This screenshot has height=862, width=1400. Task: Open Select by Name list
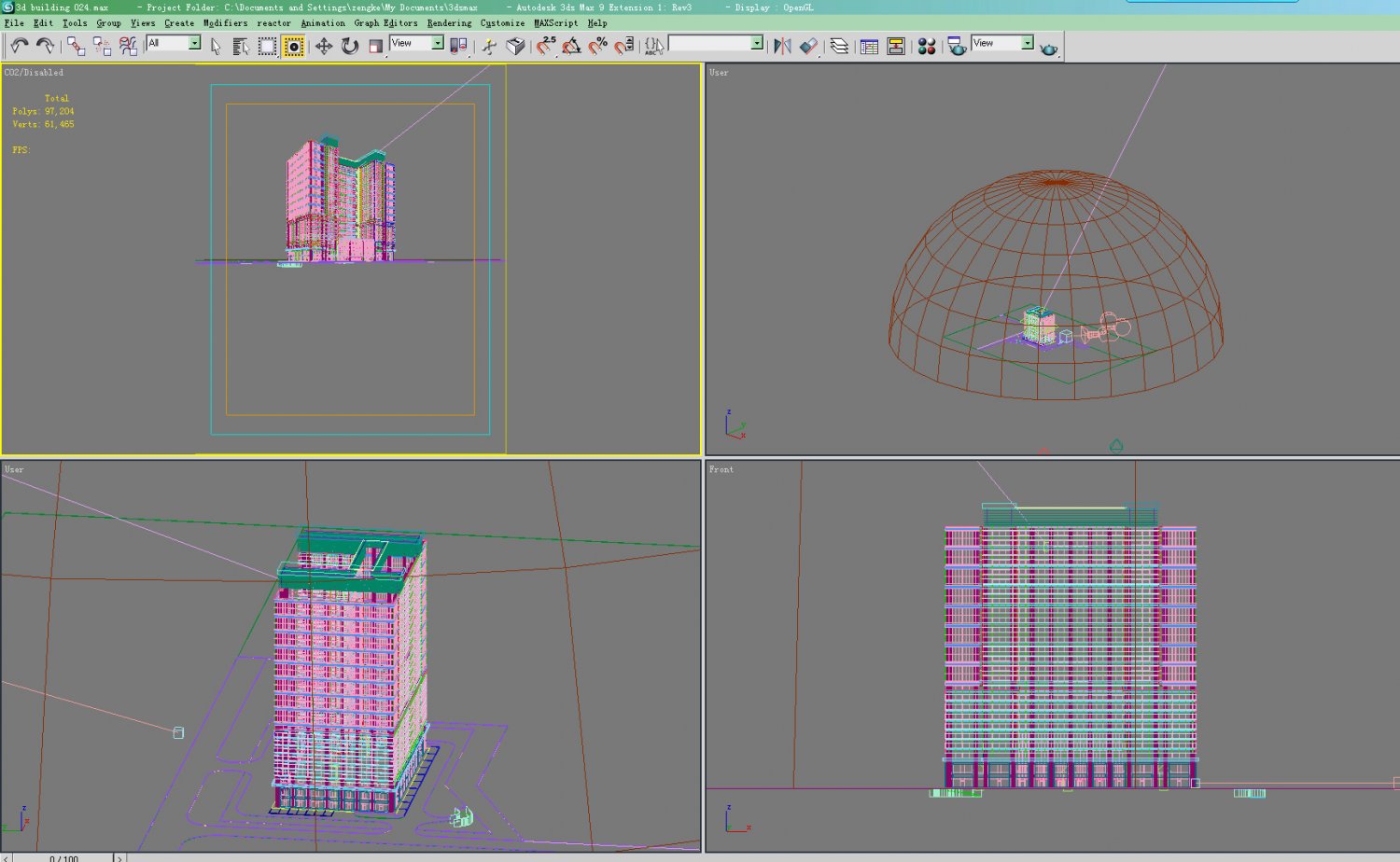tap(241, 46)
